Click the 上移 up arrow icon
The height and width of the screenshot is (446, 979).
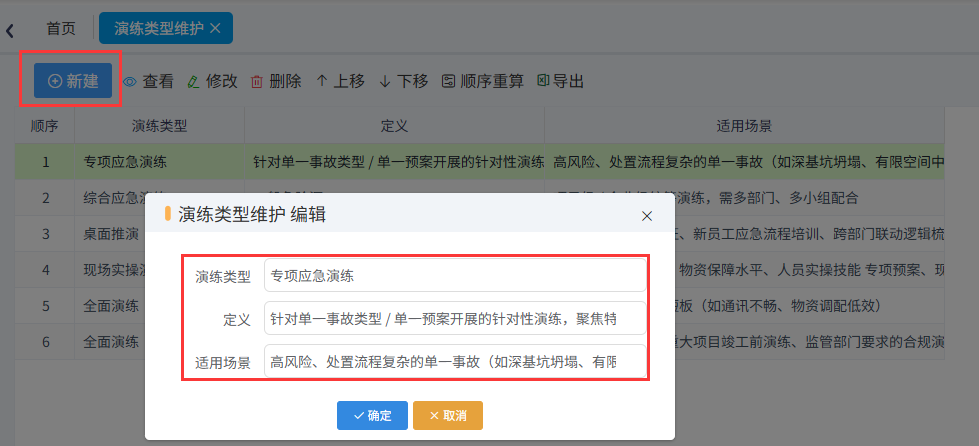pyautogui.click(x=322, y=81)
